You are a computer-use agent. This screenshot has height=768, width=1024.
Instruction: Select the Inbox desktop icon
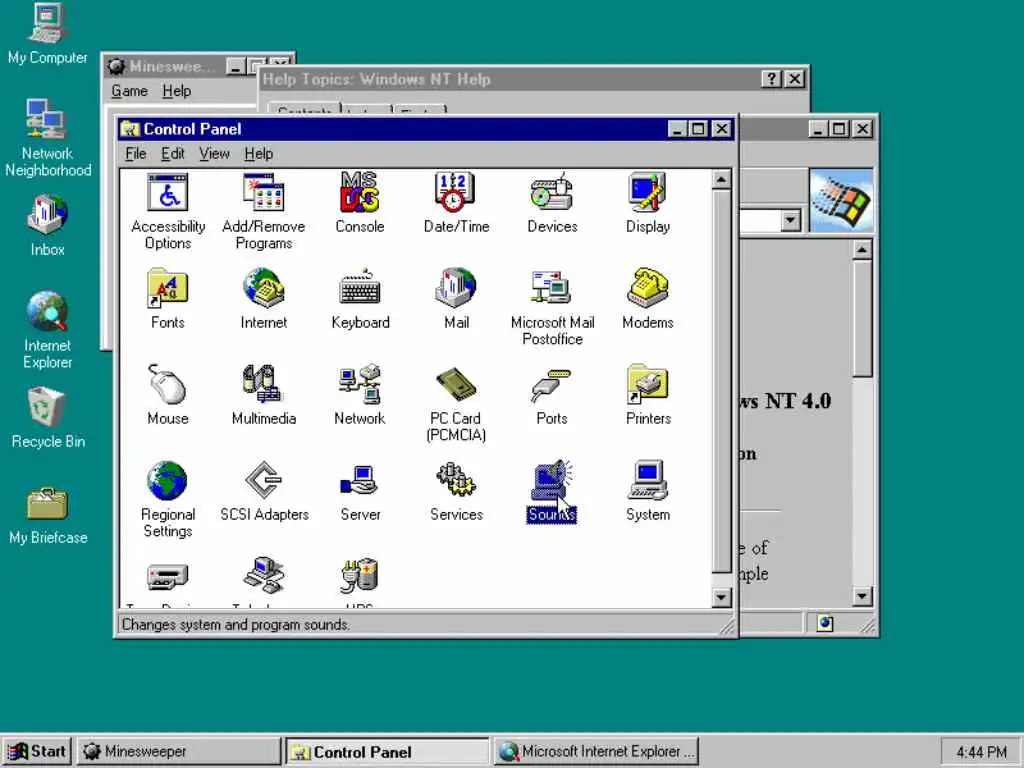(47, 225)
